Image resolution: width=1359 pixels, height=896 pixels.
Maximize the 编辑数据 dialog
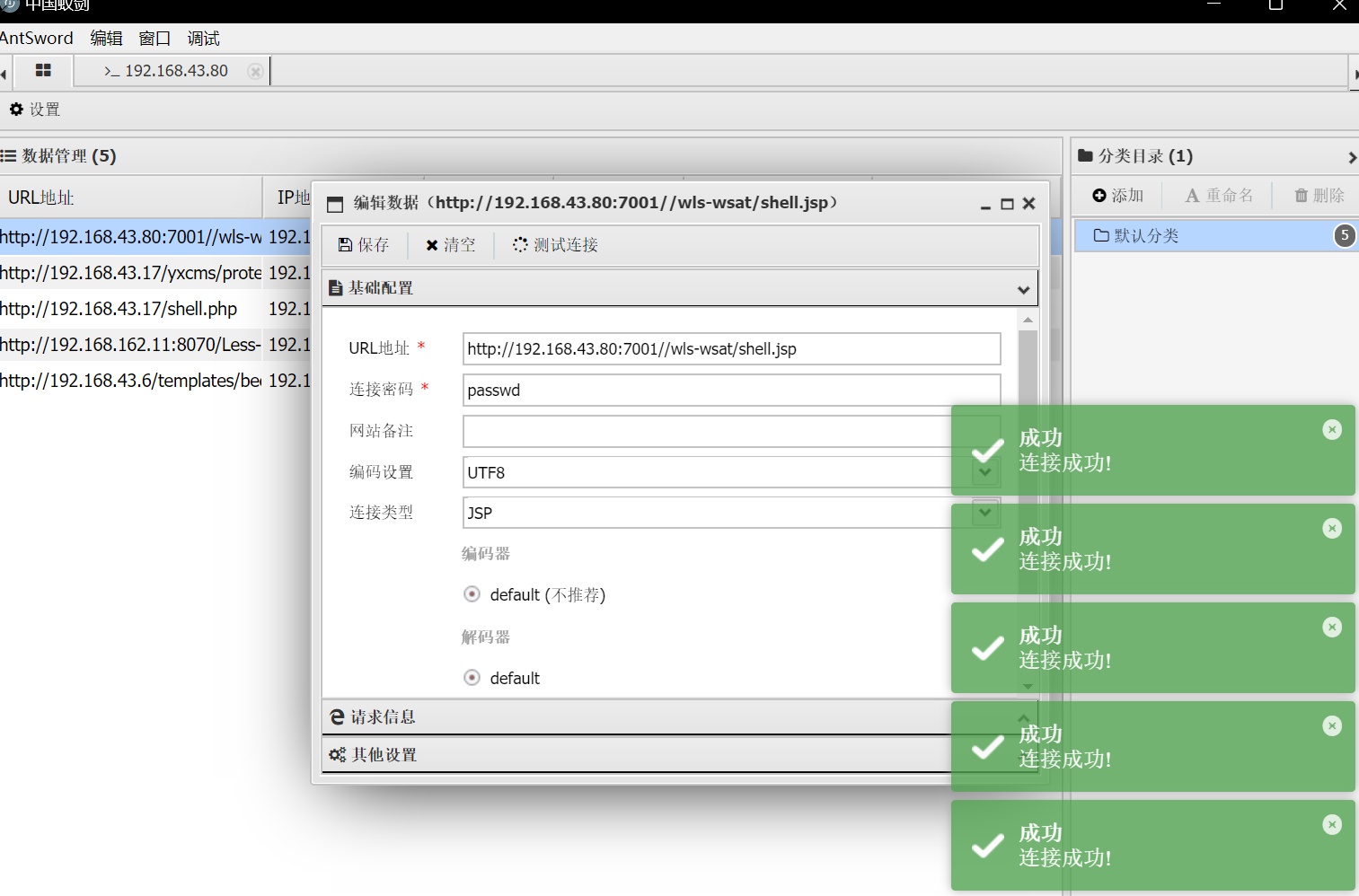pos(1007,205)
